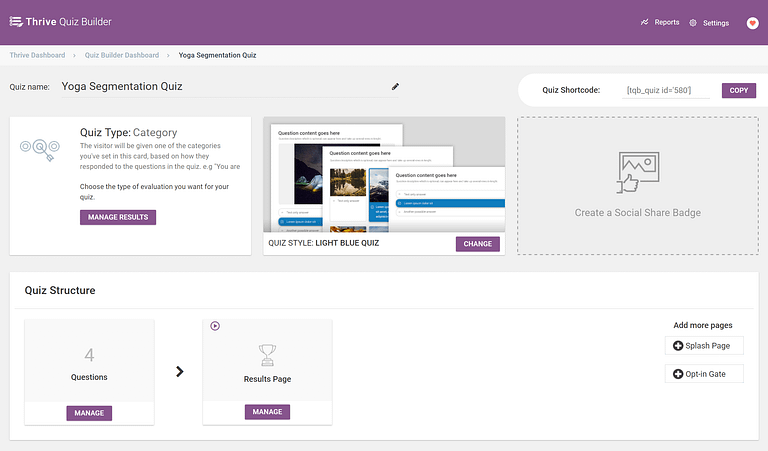This screenshot has width=768, height=451.
Task: Go to the Quiz Builder Dashboard breadcrumb
Action: [122, 55]
